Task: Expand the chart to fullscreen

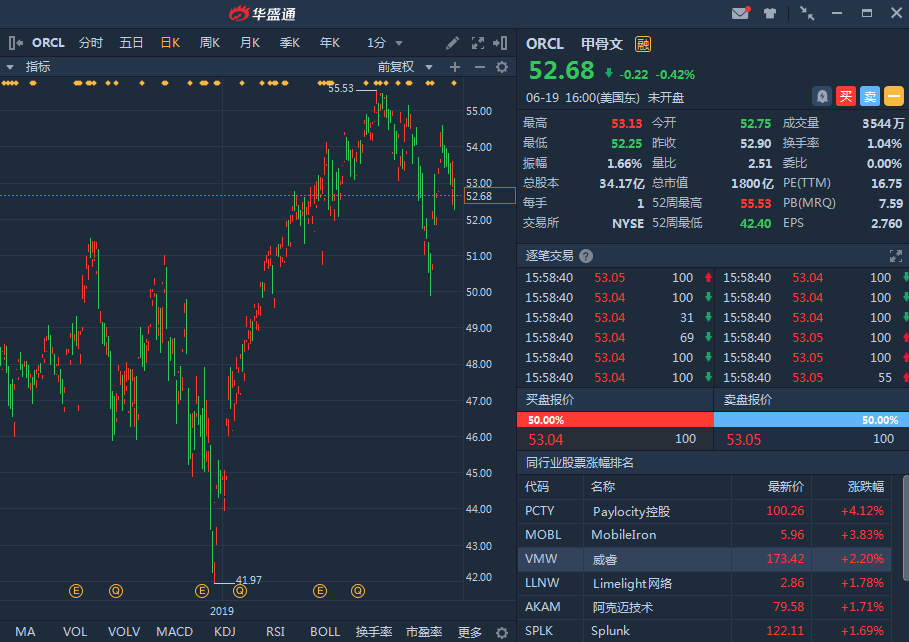Action: point(477,43)
